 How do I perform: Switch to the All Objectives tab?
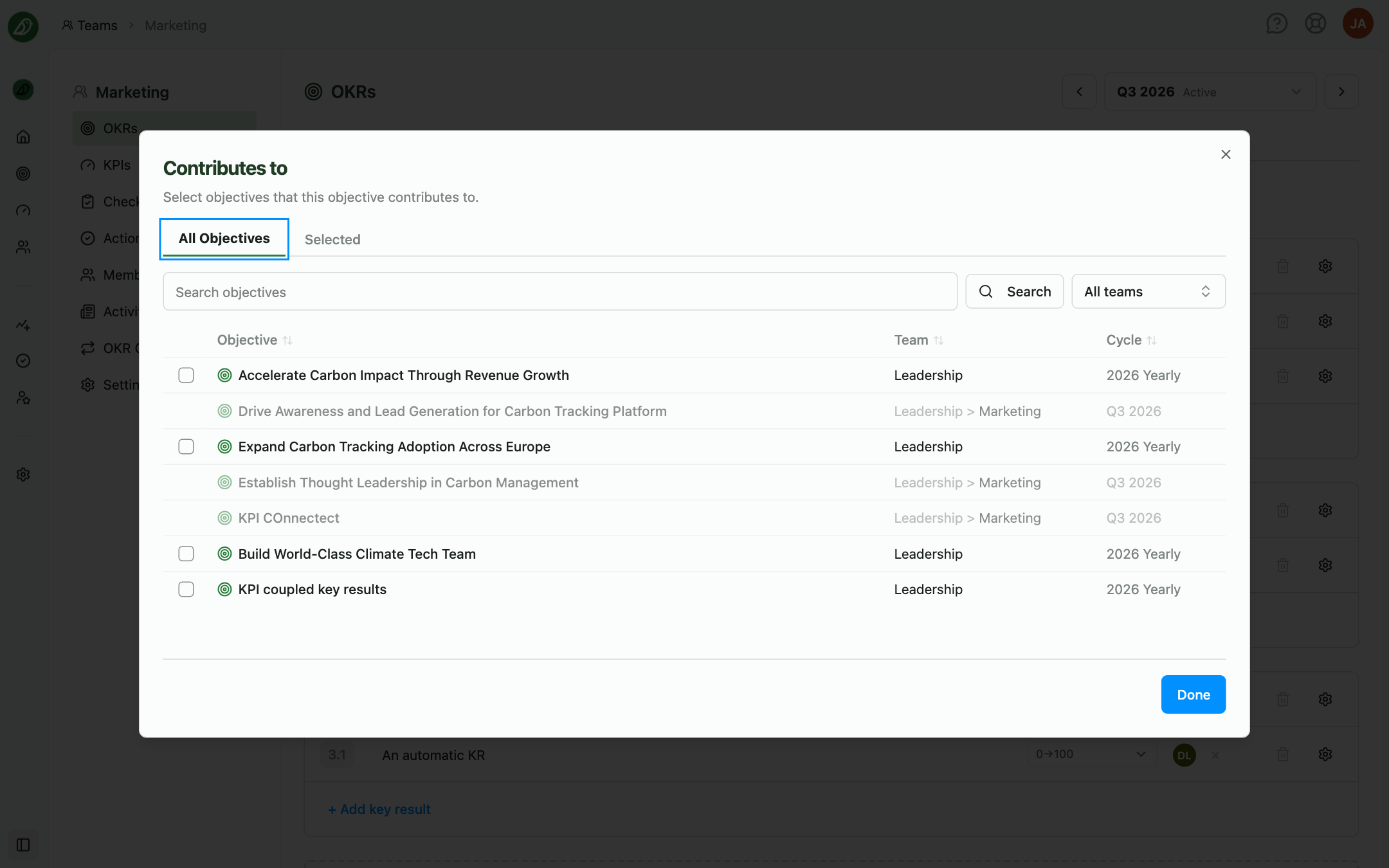[x=224, y=239]
